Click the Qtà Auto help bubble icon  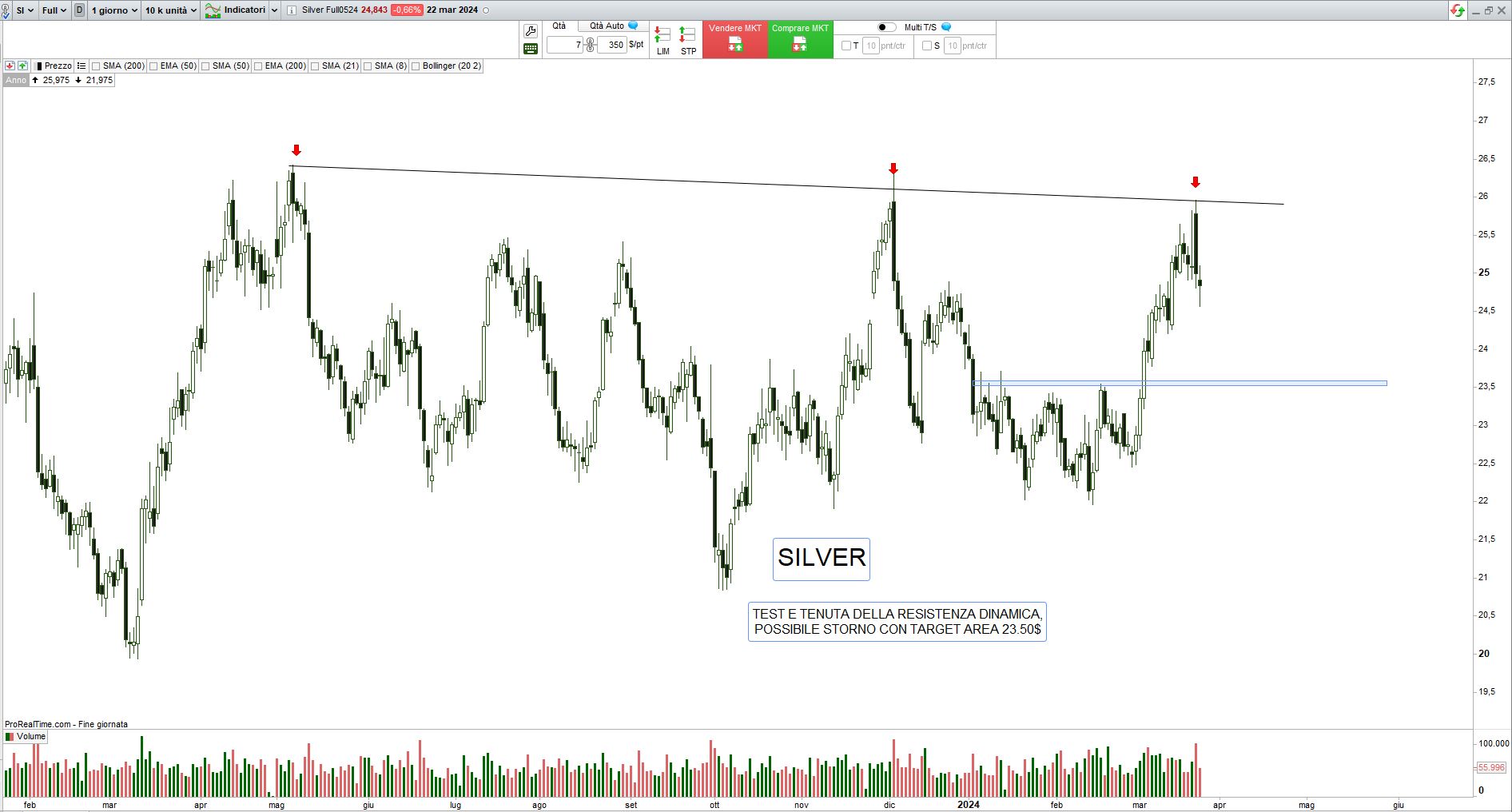pos(634,26)
